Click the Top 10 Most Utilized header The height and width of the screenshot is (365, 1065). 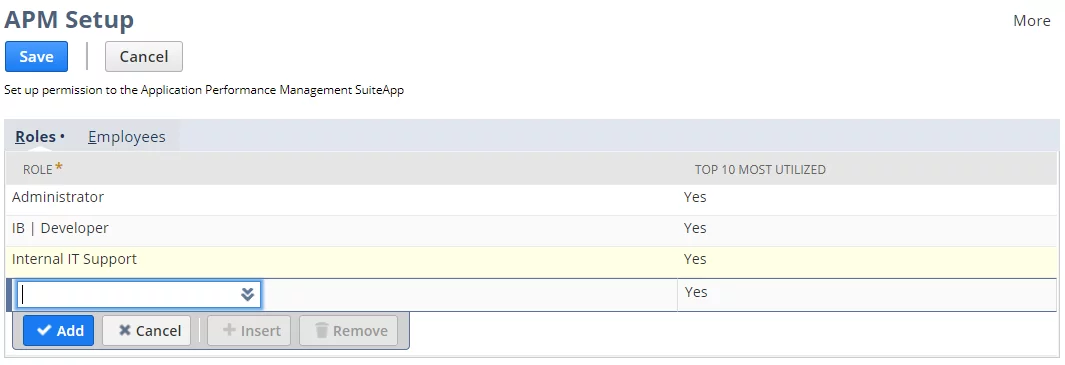click(759, 169)
